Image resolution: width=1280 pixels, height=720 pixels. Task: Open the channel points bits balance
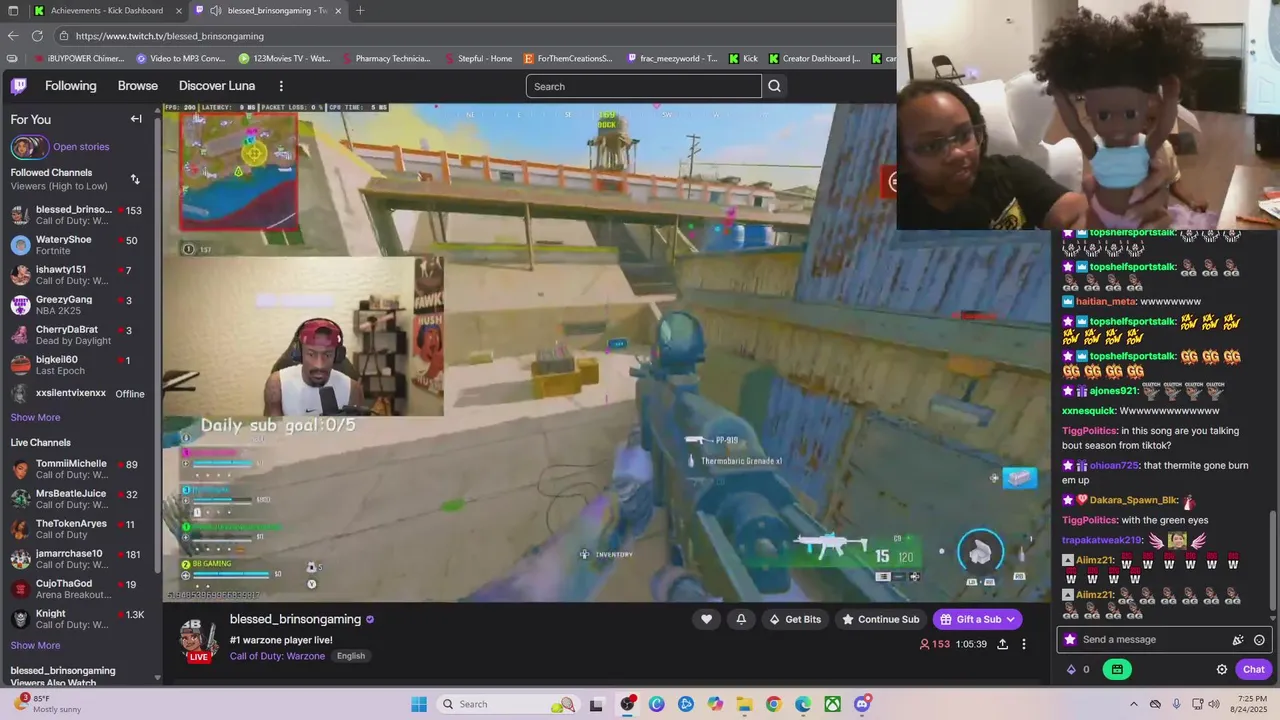(1078, 669)
